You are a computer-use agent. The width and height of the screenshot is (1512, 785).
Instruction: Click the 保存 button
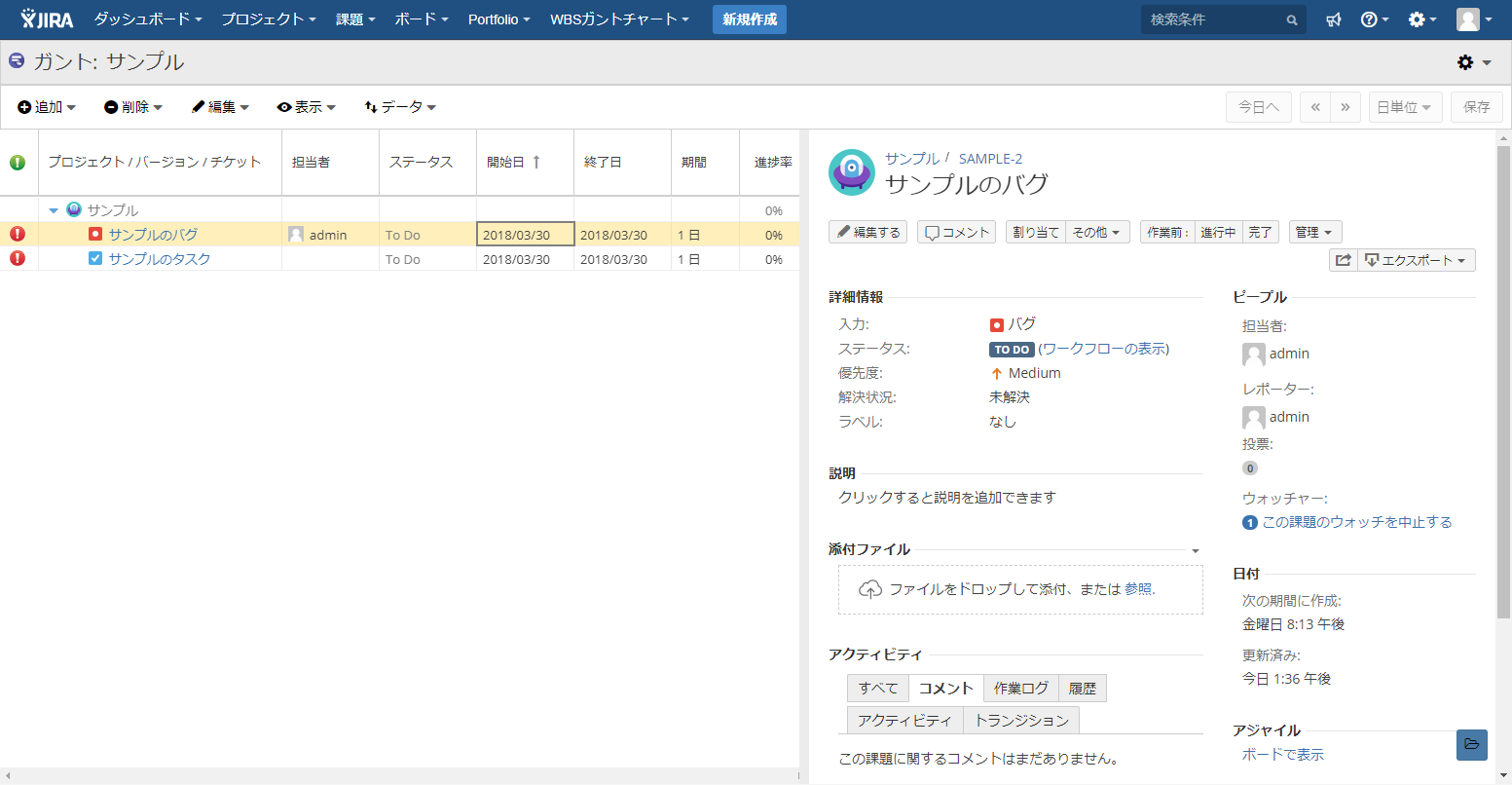point(1477,107)
